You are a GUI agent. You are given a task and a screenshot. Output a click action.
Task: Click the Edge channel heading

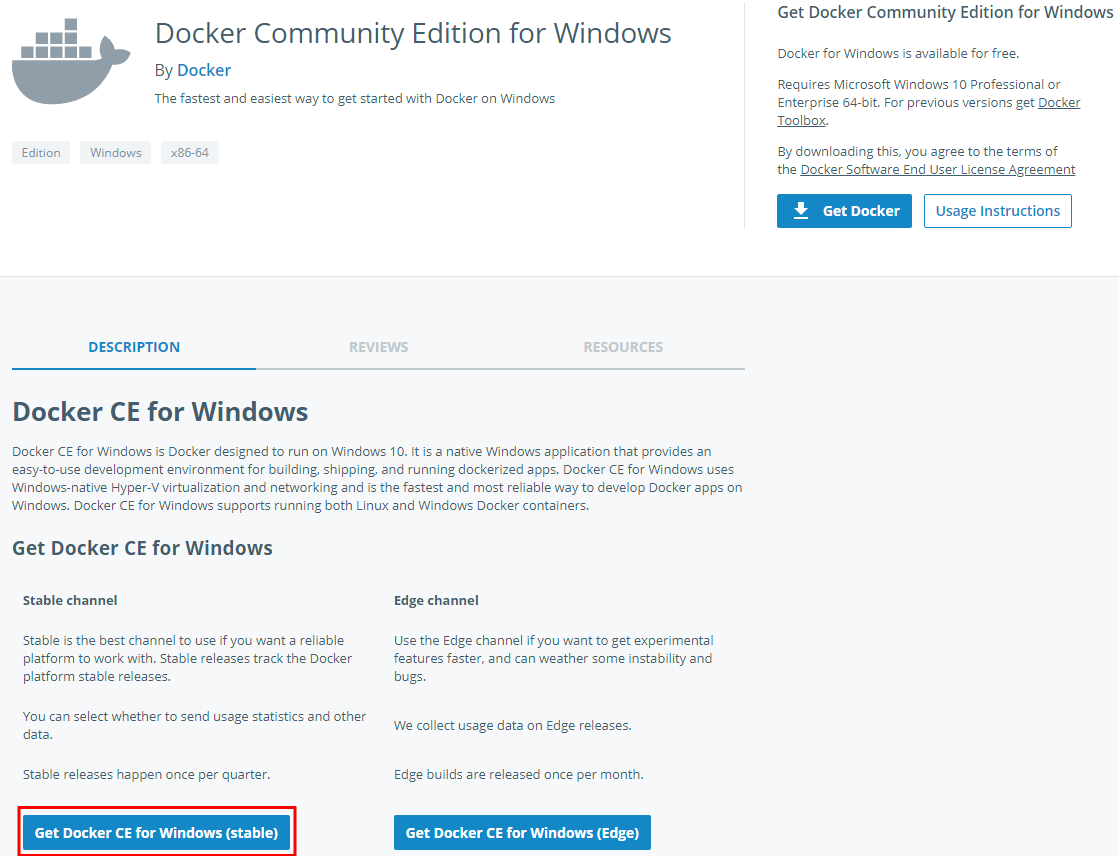436,600
